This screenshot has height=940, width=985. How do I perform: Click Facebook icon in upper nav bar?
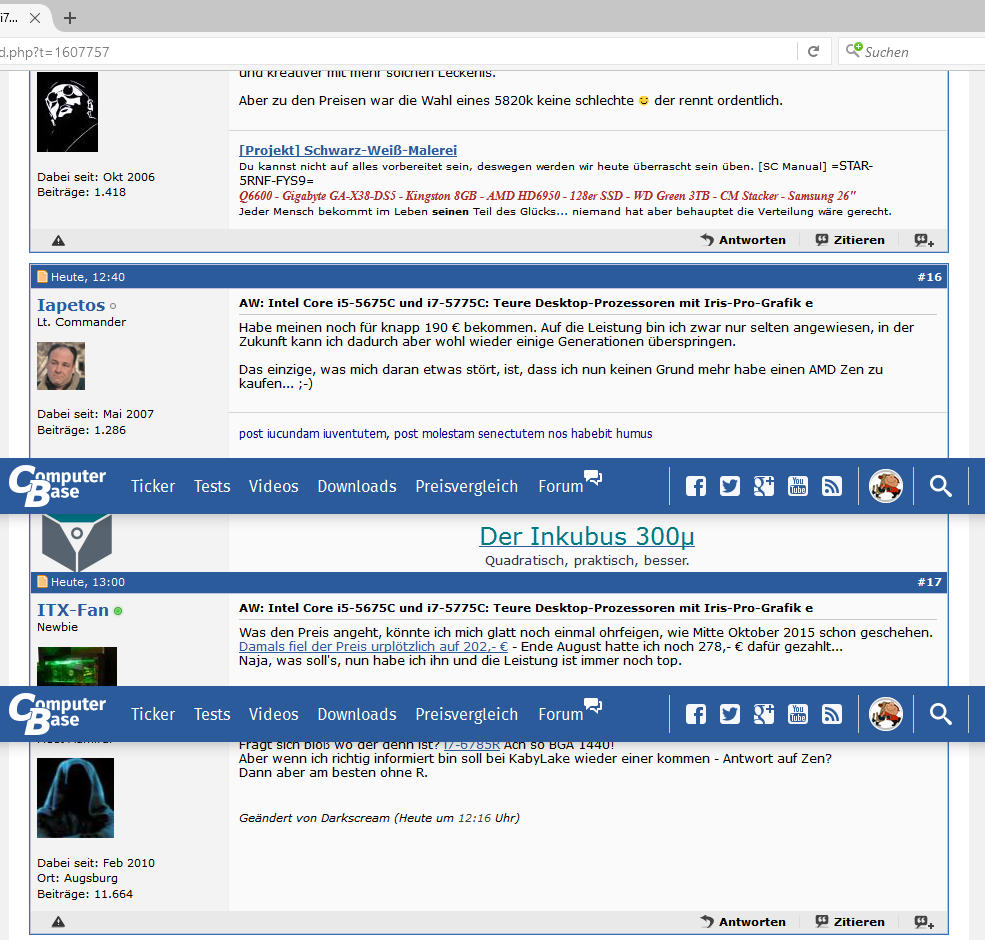pos(696,486)
